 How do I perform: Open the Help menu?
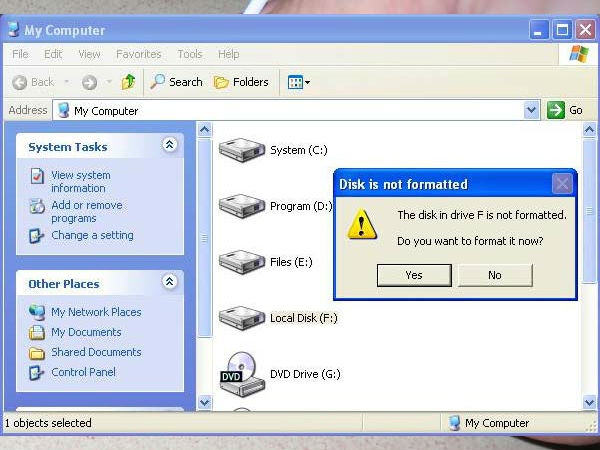tap(228, 54)
